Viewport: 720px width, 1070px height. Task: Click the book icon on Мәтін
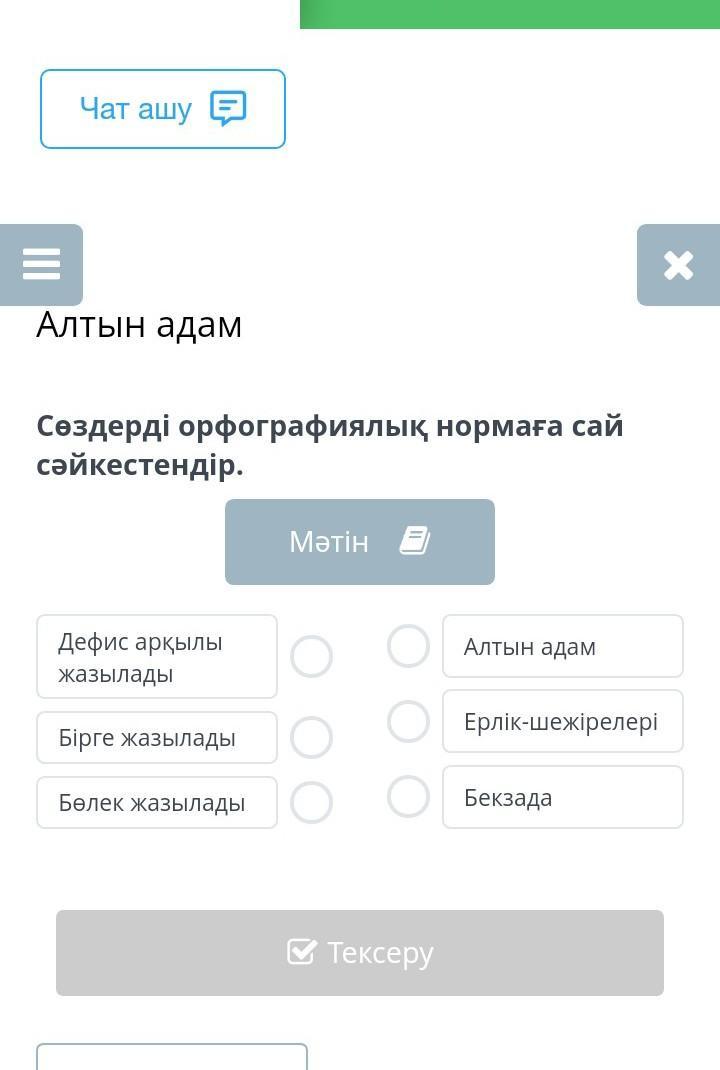(415, 540)
